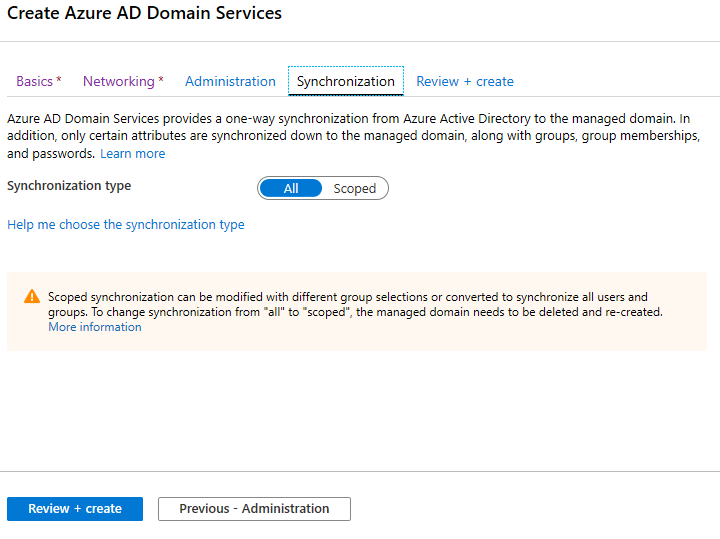This screenshot has height=539, width=720.
Task: Click the orange warning triangle icon
Action: click(32, 297)
